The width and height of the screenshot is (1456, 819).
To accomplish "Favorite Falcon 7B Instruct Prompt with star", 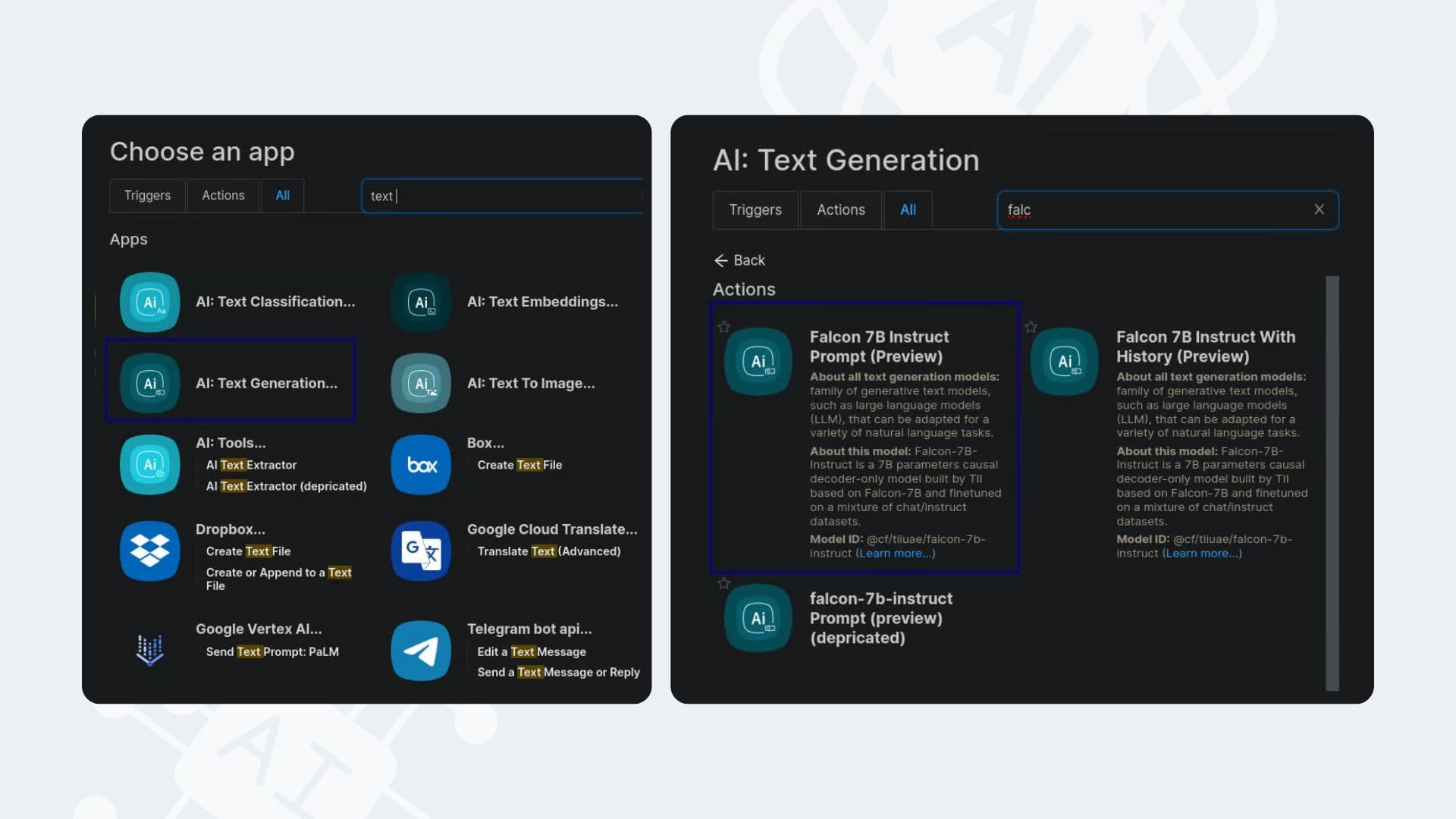I will pyautogui.click(x=723, y=327).
